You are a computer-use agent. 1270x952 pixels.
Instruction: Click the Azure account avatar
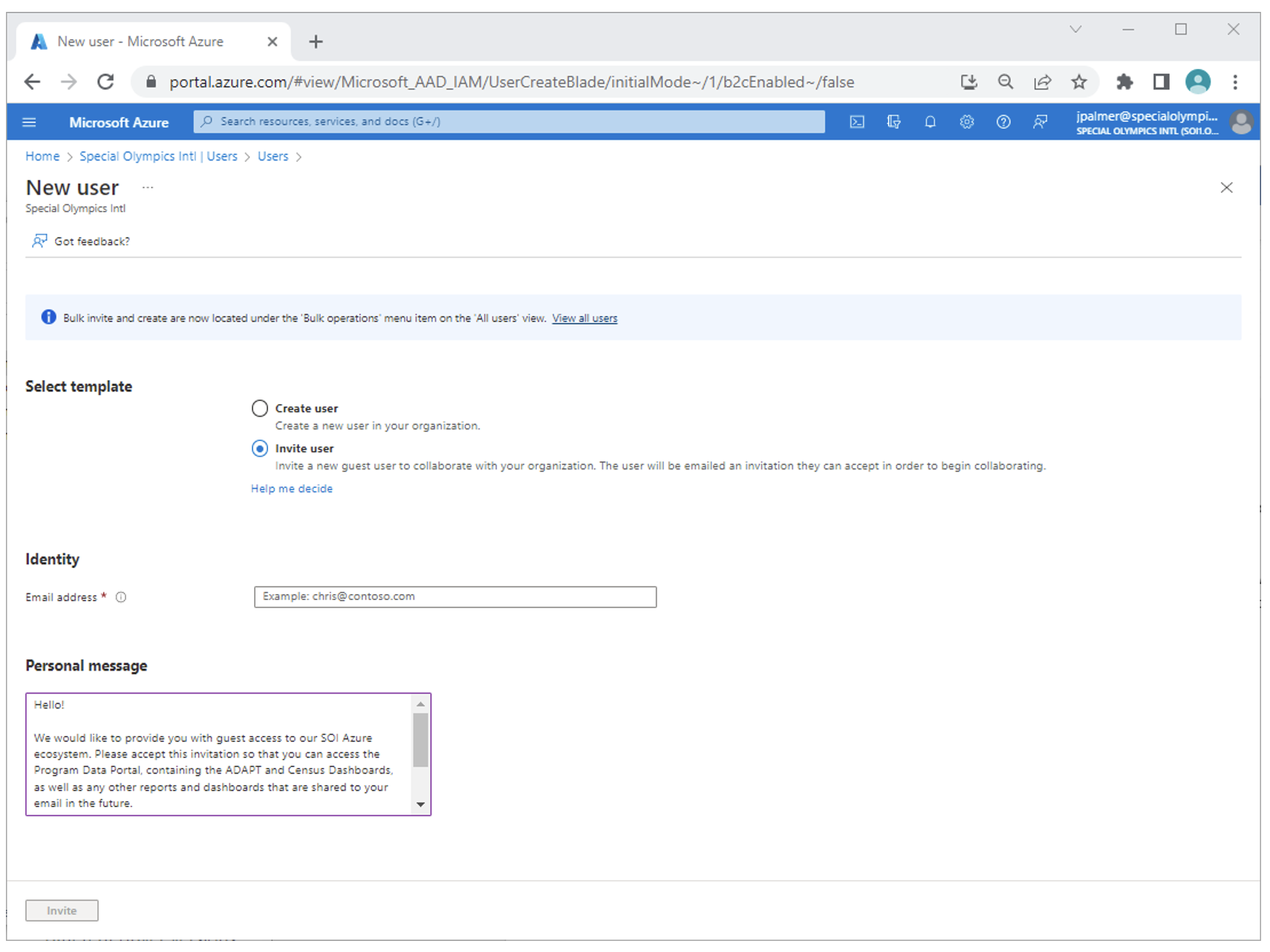pos(1241,123)
